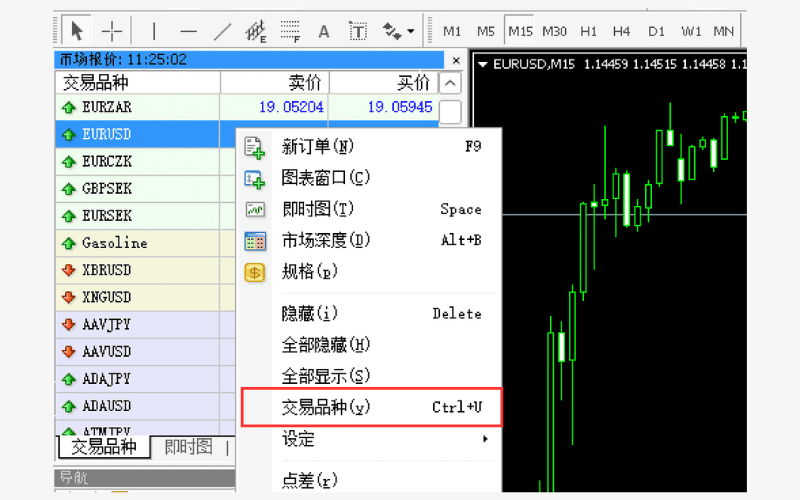Choose 隐藏 (Hide) menu entry
The image size is (800, 500).
point(371,314)
